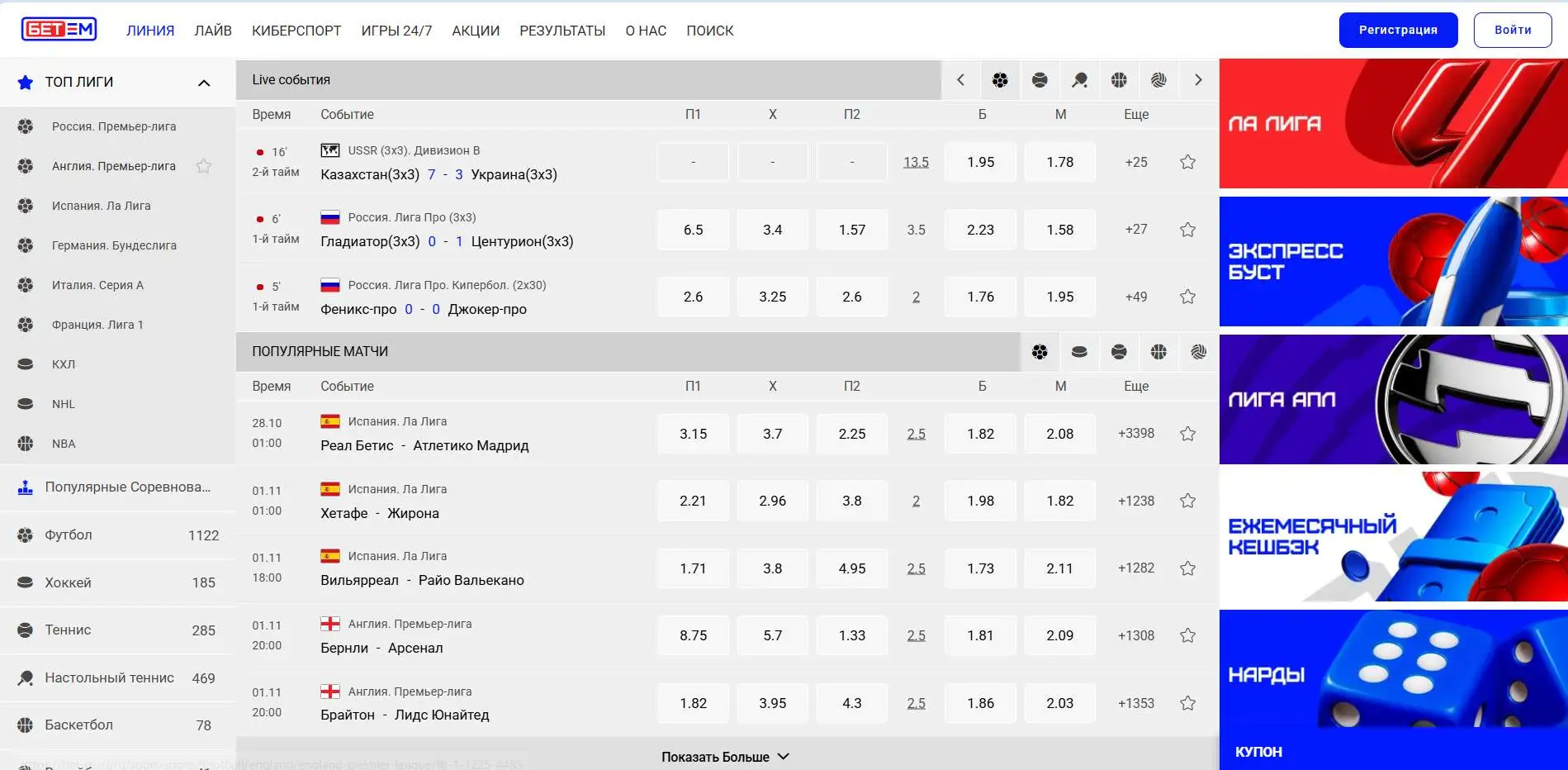Select table tennis filter in Live events
Image resolution: width=1568 pixels, height=770 pixels.
pos(1079,80)
